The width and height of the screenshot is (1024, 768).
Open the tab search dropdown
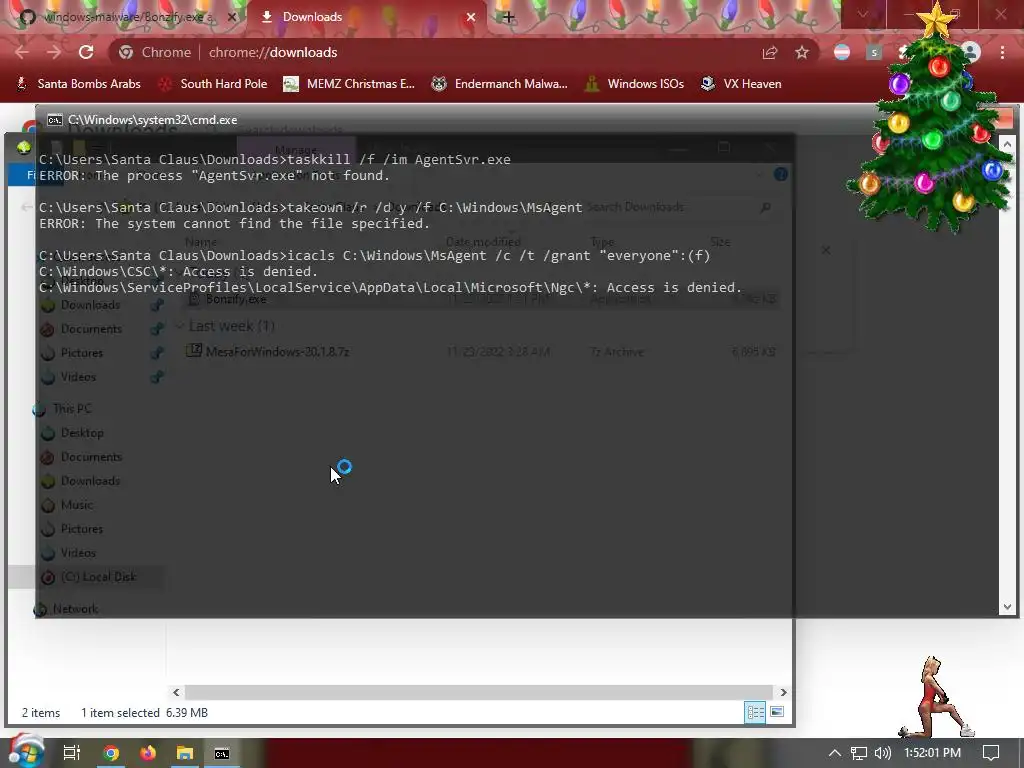(x=863, y=14)
